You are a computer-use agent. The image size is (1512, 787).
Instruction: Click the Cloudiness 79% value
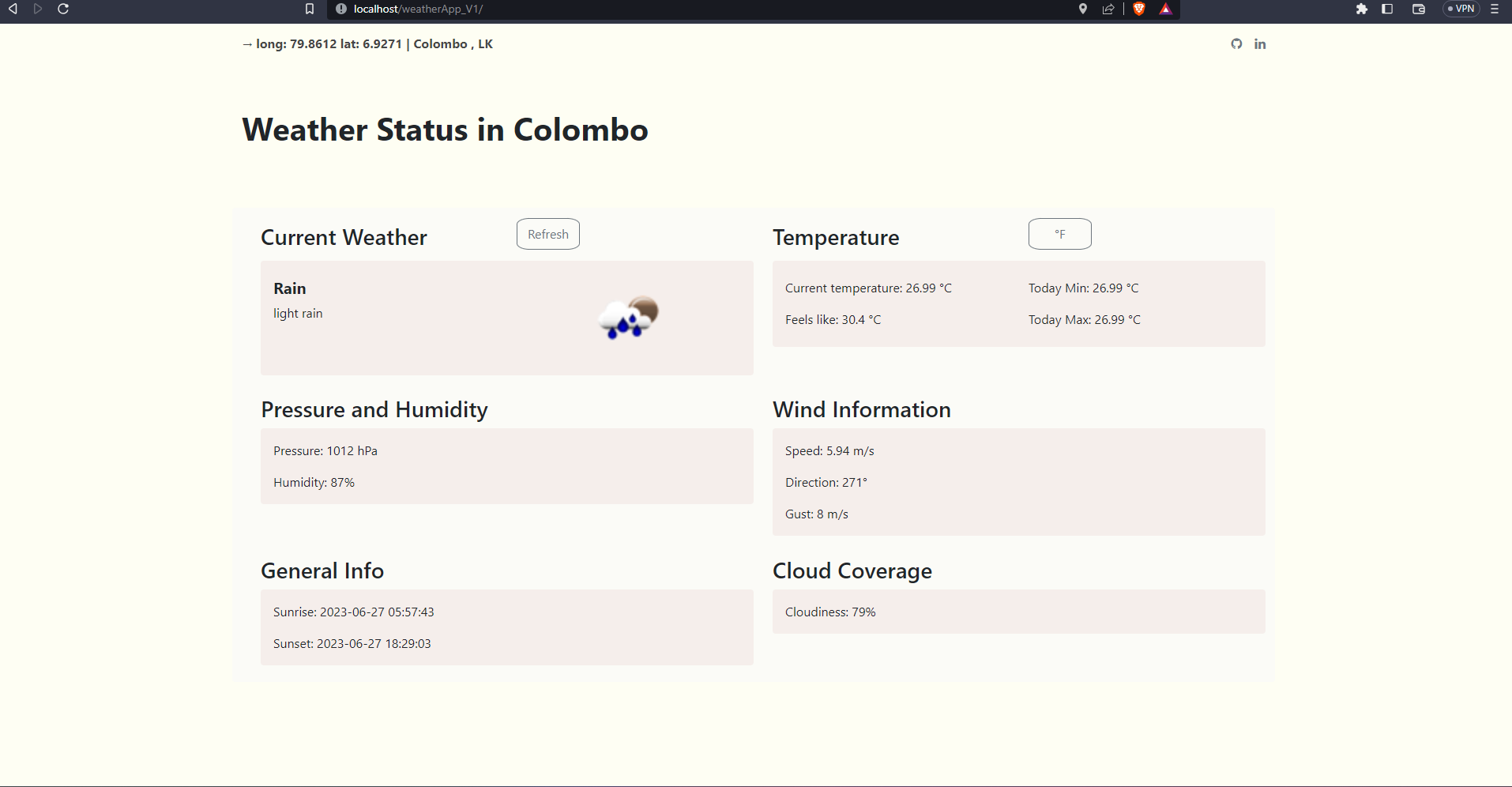[829, 612]
